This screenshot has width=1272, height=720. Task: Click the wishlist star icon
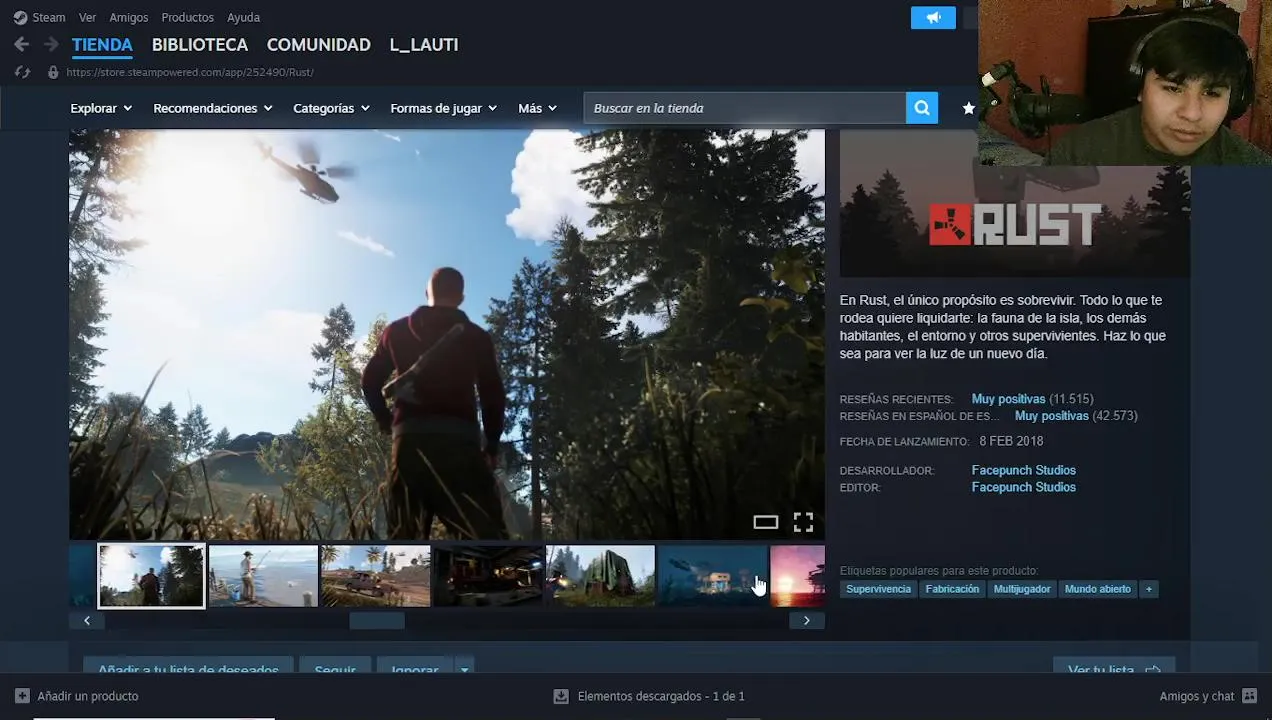pos(968,108)
